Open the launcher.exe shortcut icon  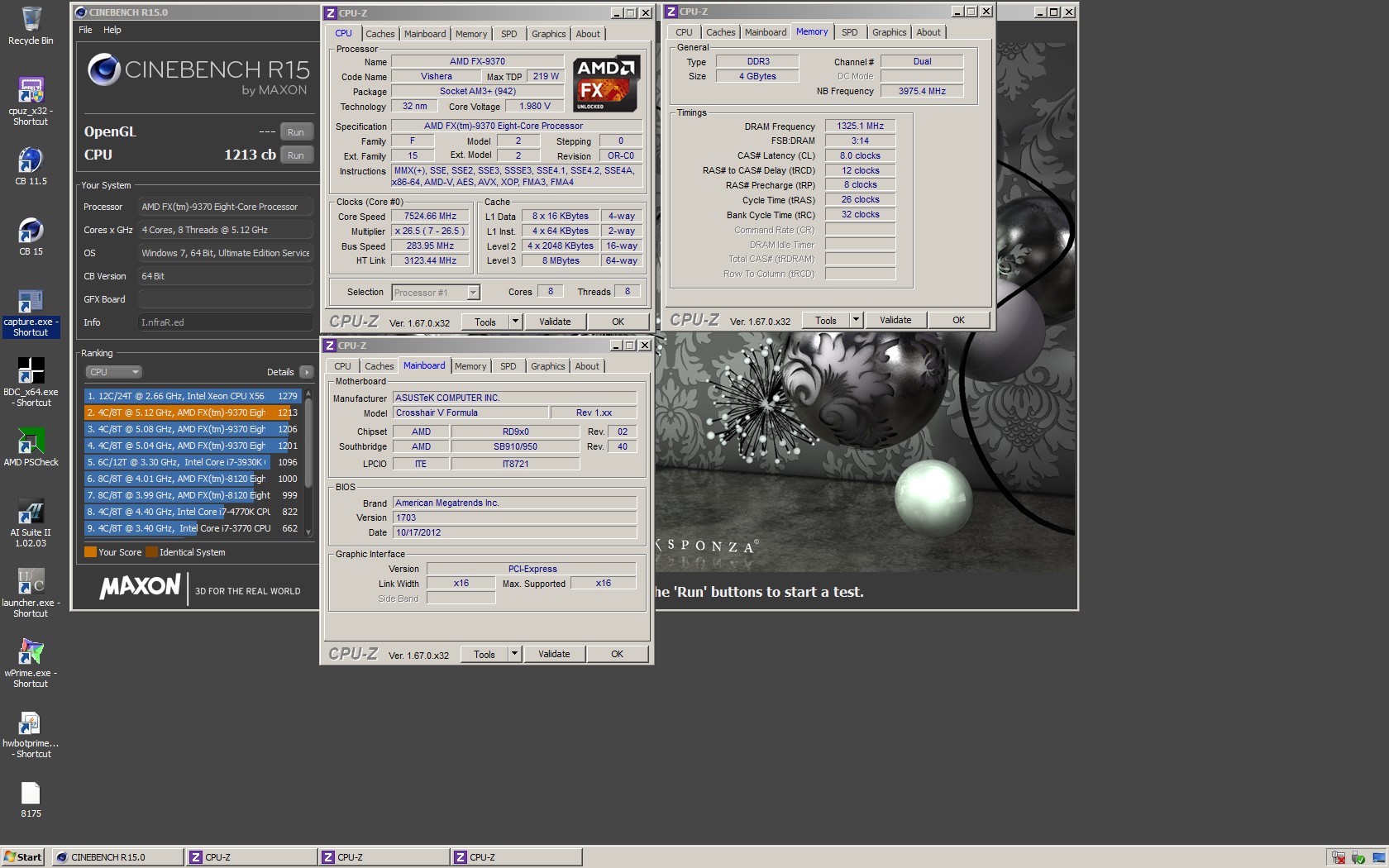tap(31, 593)
